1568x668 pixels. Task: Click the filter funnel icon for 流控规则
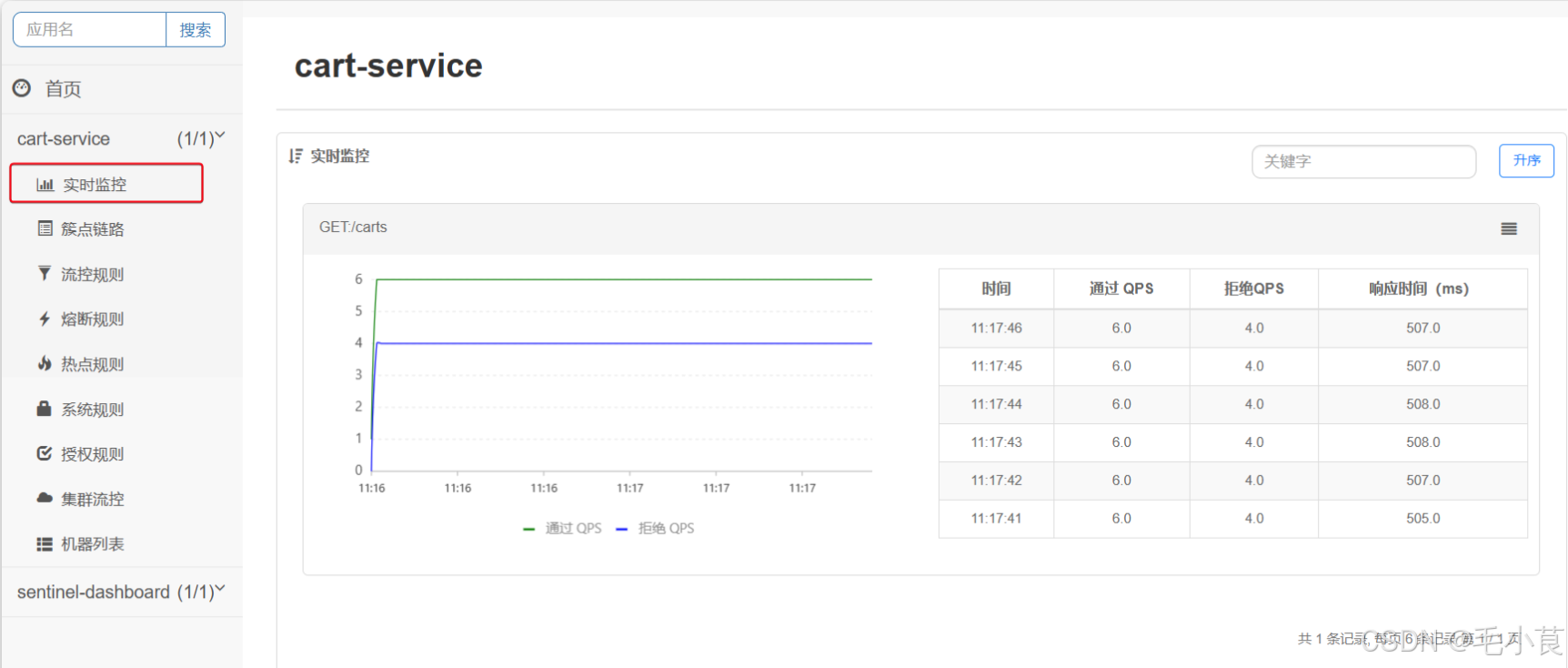click(45, 273)
